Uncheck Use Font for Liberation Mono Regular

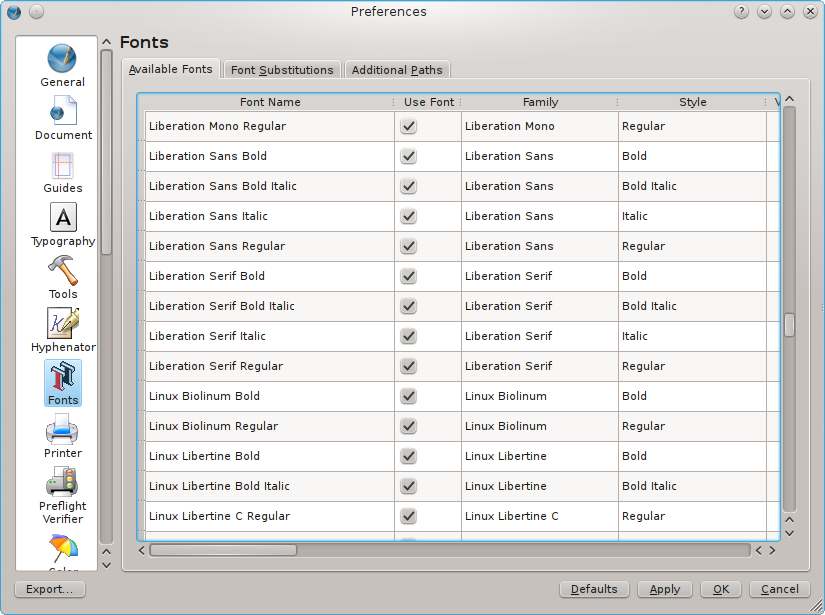[x=408, y=126]
